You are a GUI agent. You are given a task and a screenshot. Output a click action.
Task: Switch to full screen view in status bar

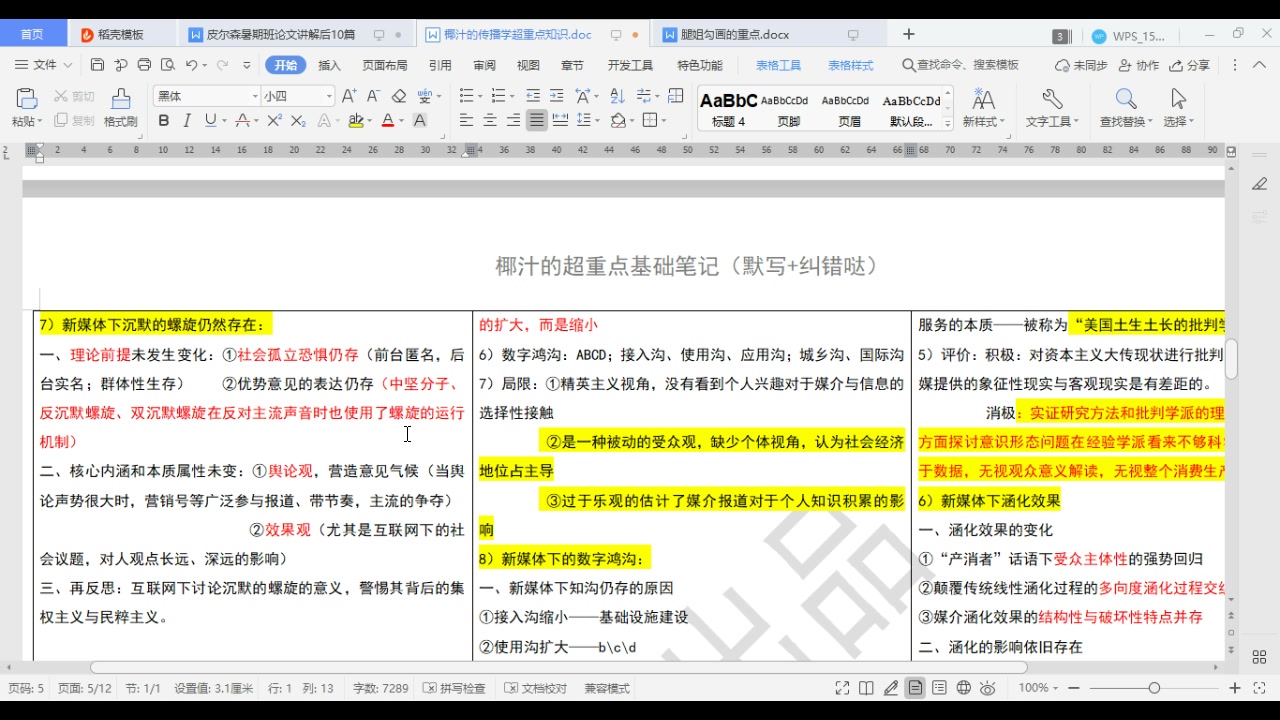(843, 688)
